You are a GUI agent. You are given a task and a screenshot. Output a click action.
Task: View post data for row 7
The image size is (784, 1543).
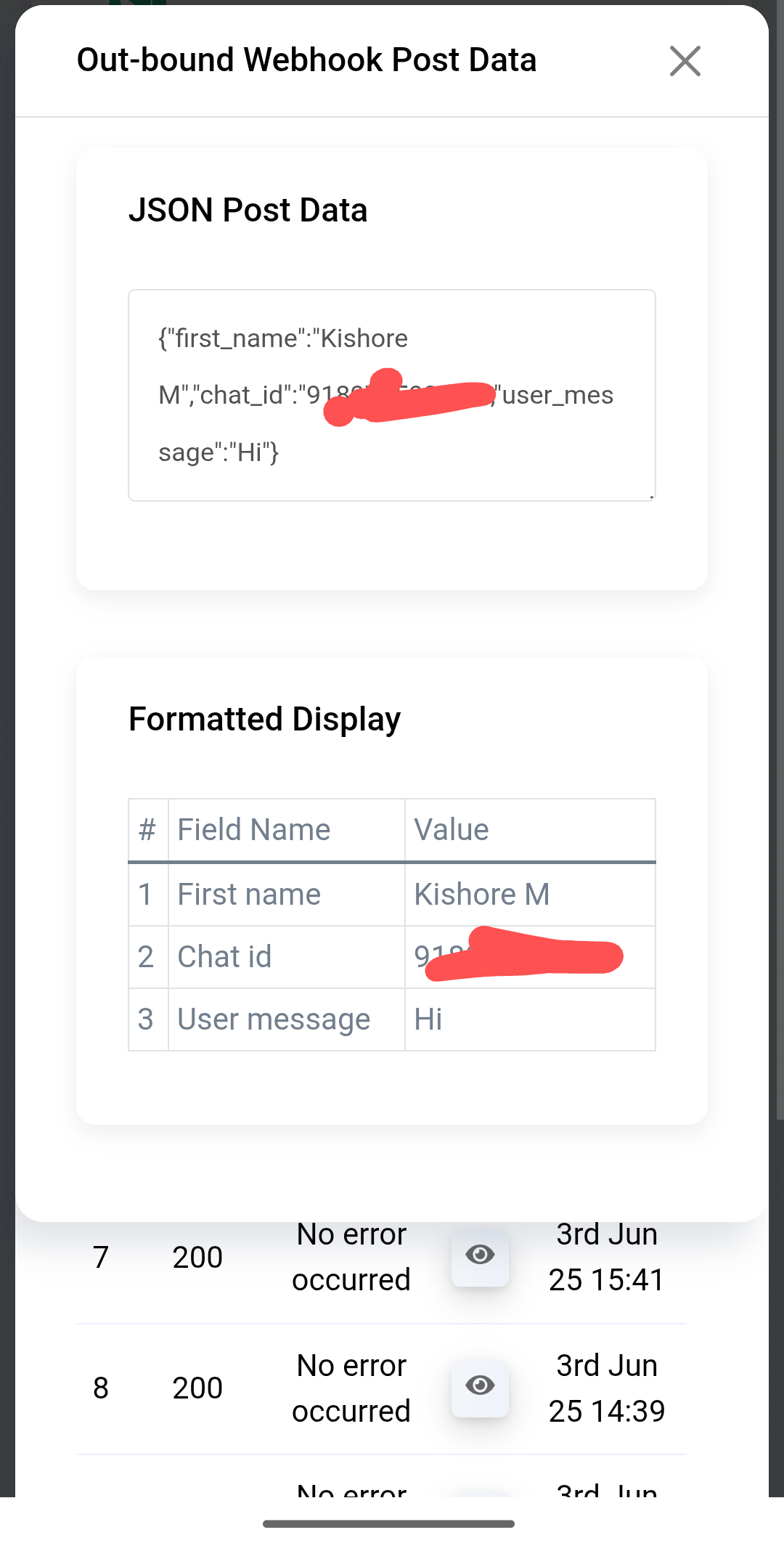click(x=480, y=1256)
